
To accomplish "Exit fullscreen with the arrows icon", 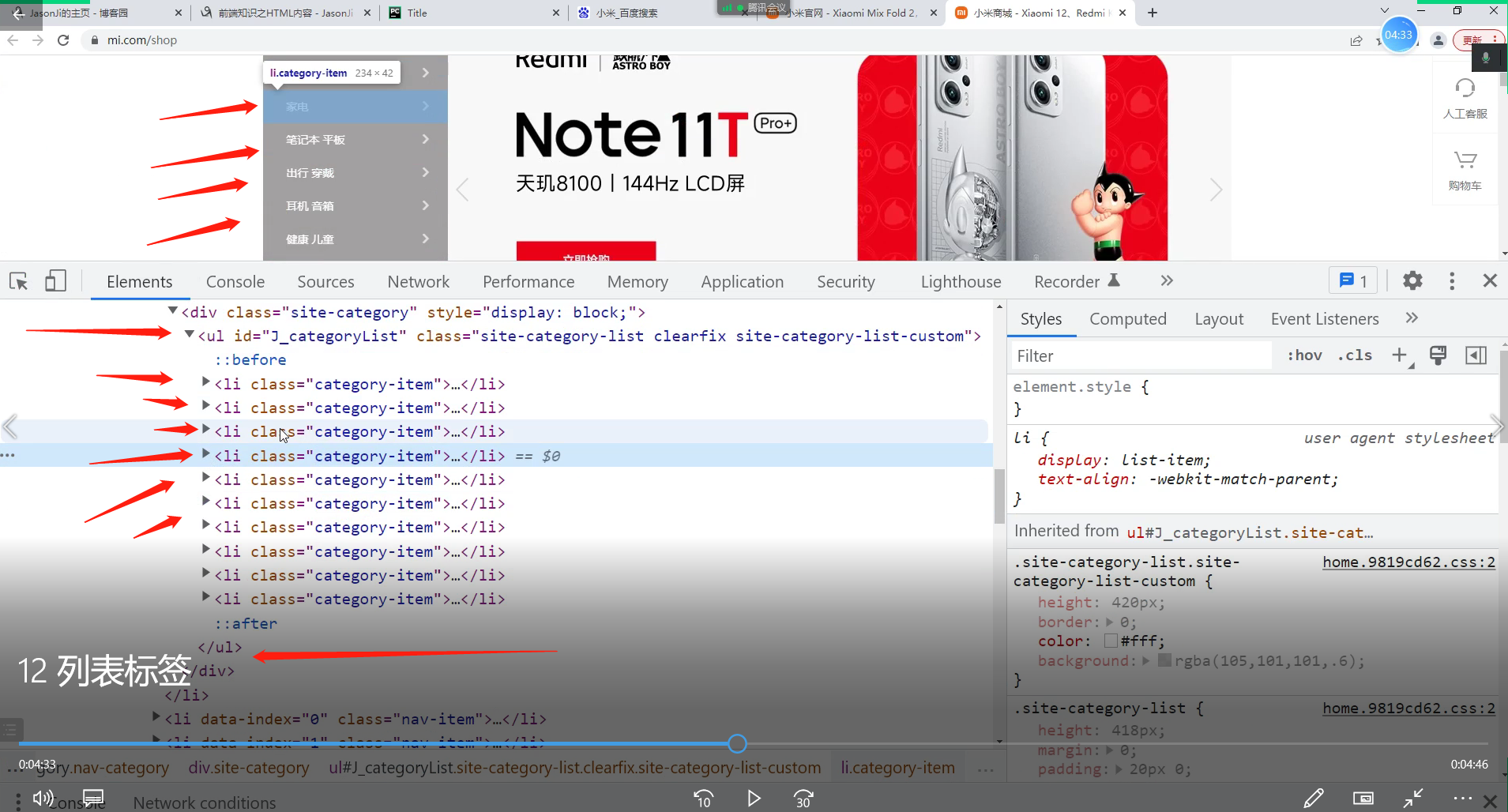I will coord(1413,799).
